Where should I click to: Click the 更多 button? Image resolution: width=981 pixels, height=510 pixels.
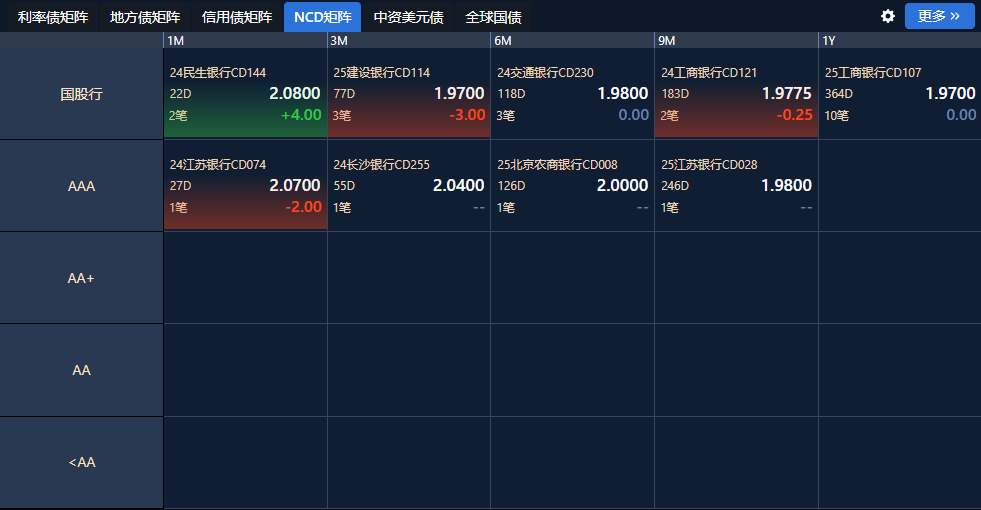coord(939,16)
